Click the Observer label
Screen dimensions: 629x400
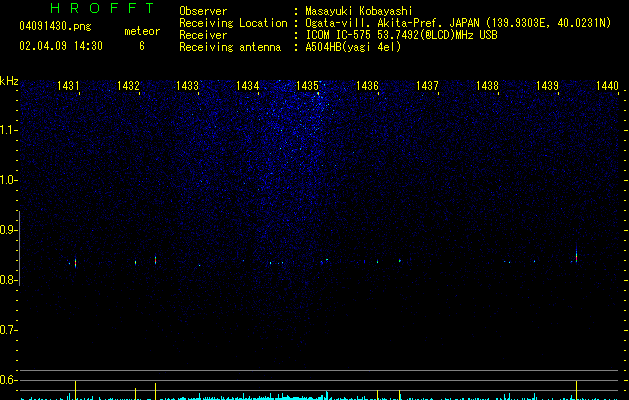point(203,11)
